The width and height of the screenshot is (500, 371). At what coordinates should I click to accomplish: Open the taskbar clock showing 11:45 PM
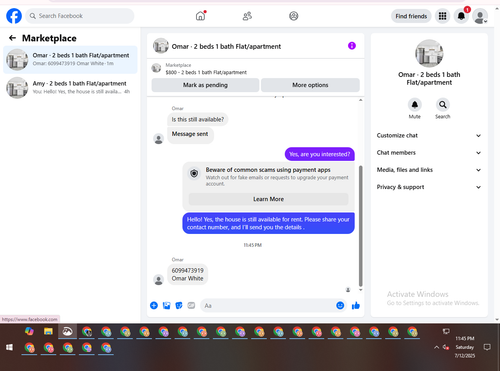pyautogui.click(x=465, y=347)
